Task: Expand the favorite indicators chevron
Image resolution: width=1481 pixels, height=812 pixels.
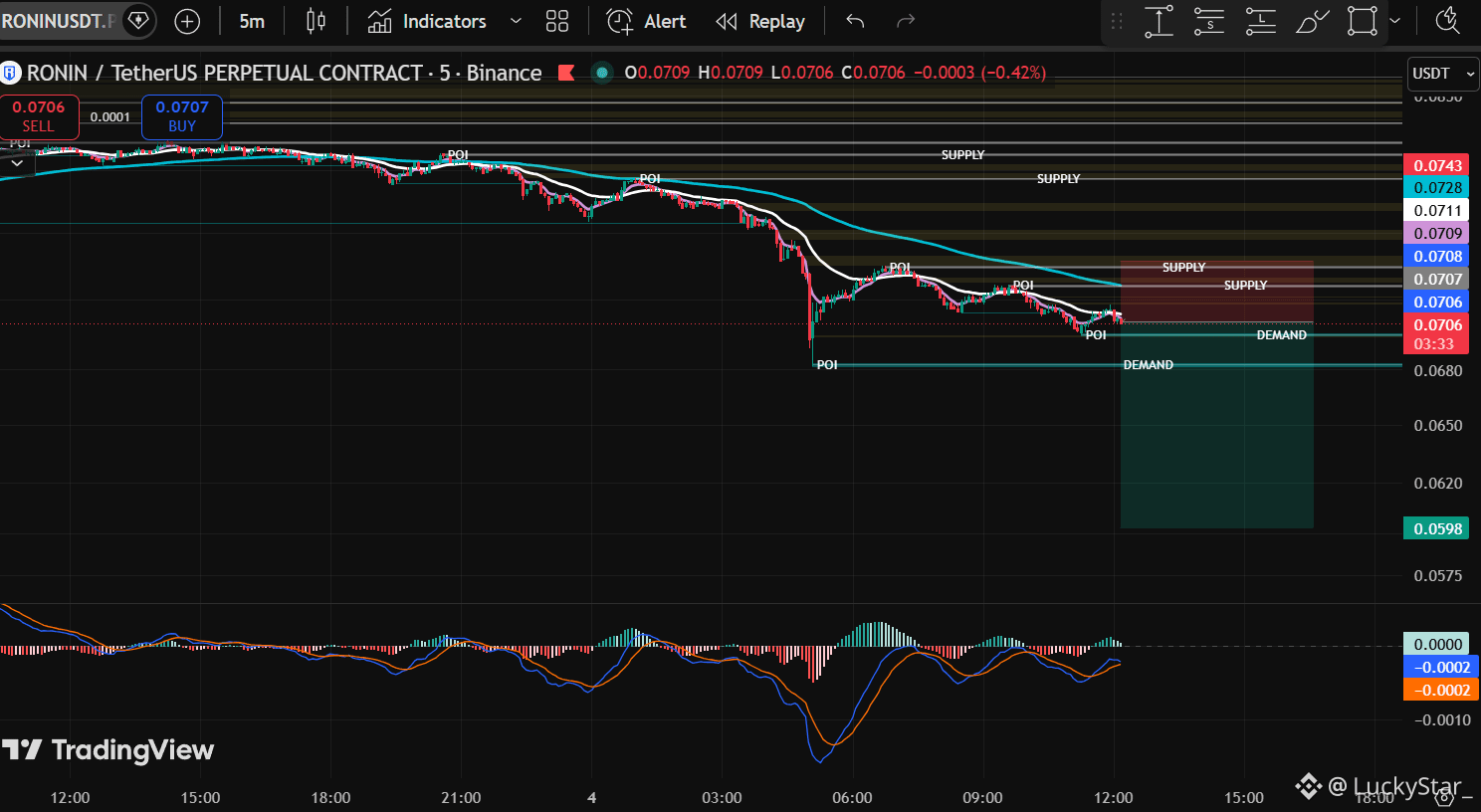Action: (516, 21)
